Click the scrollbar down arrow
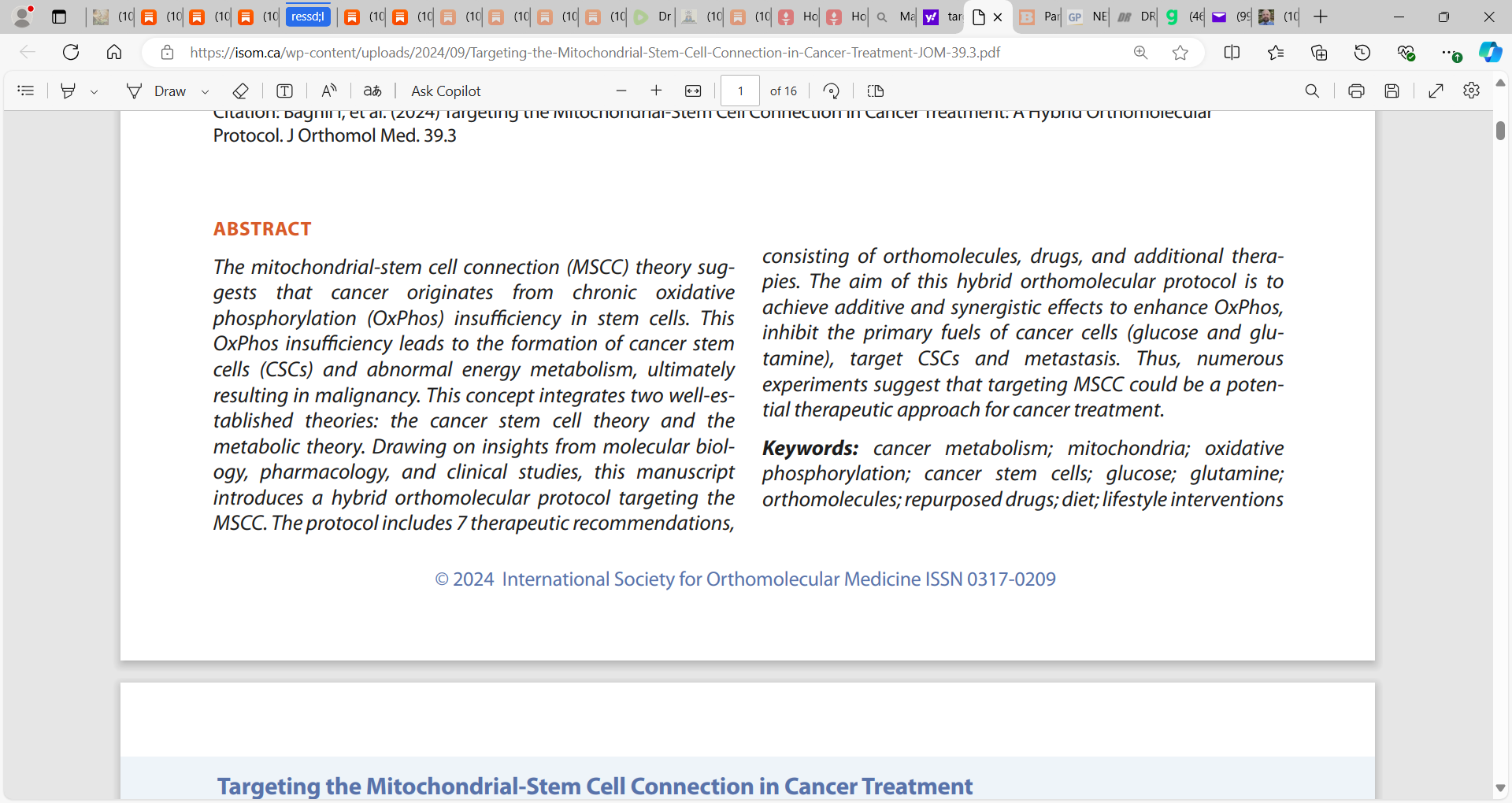 [1500, 788]
